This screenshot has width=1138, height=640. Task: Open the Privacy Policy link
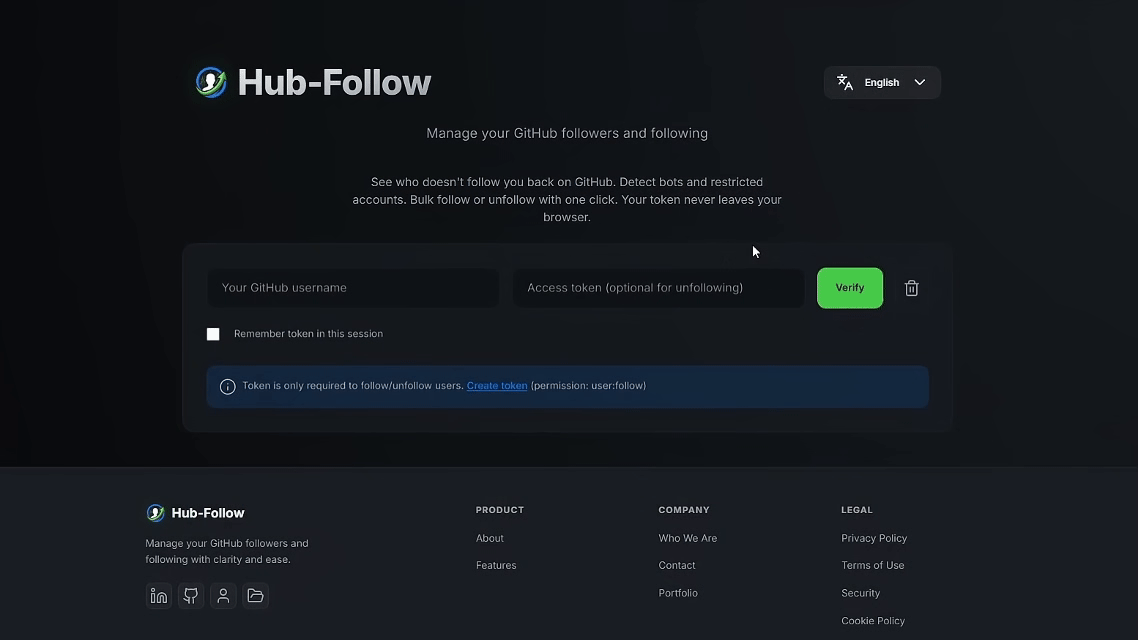[x=874, y=538]
